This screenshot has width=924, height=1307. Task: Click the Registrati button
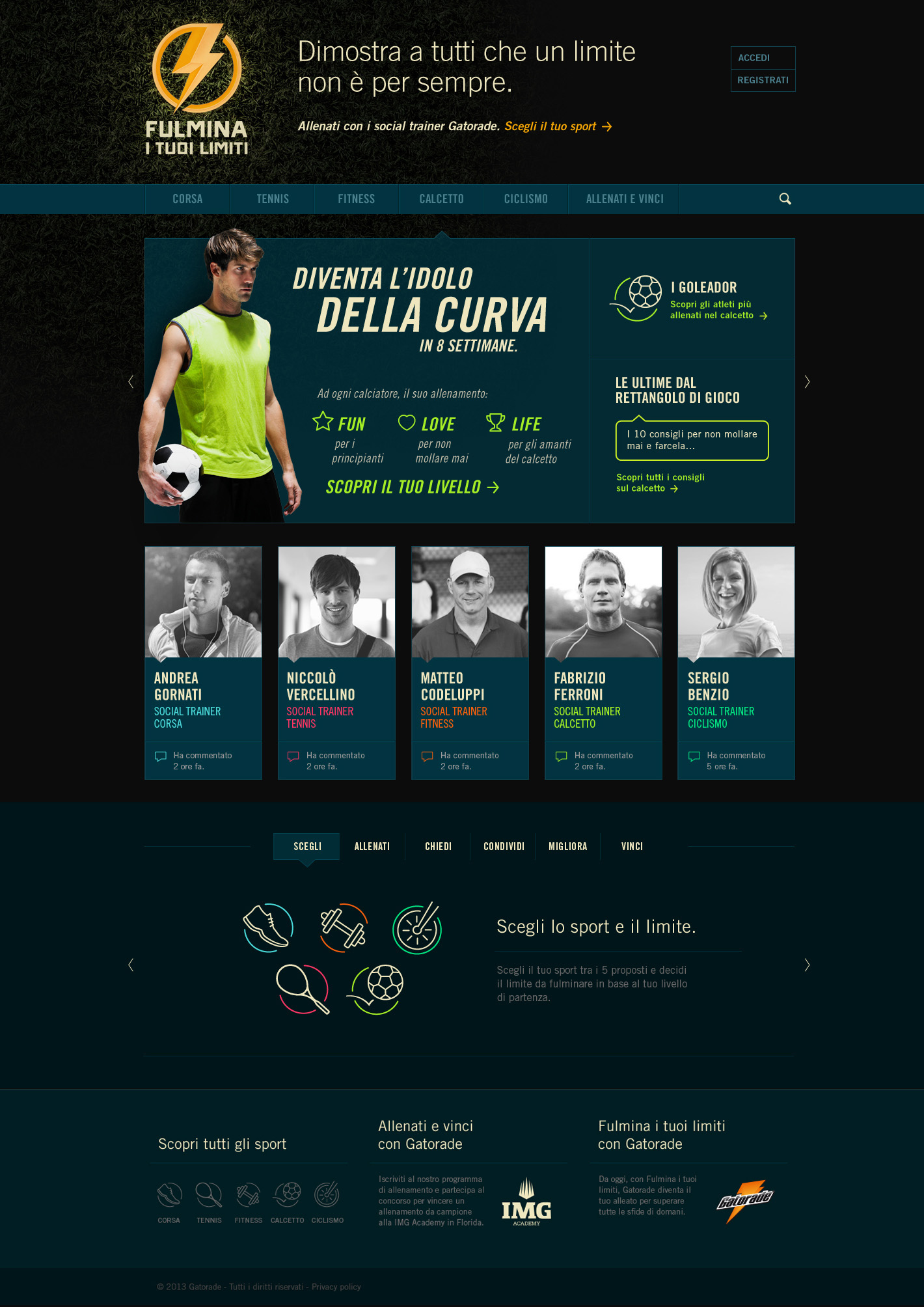point(763,80)
